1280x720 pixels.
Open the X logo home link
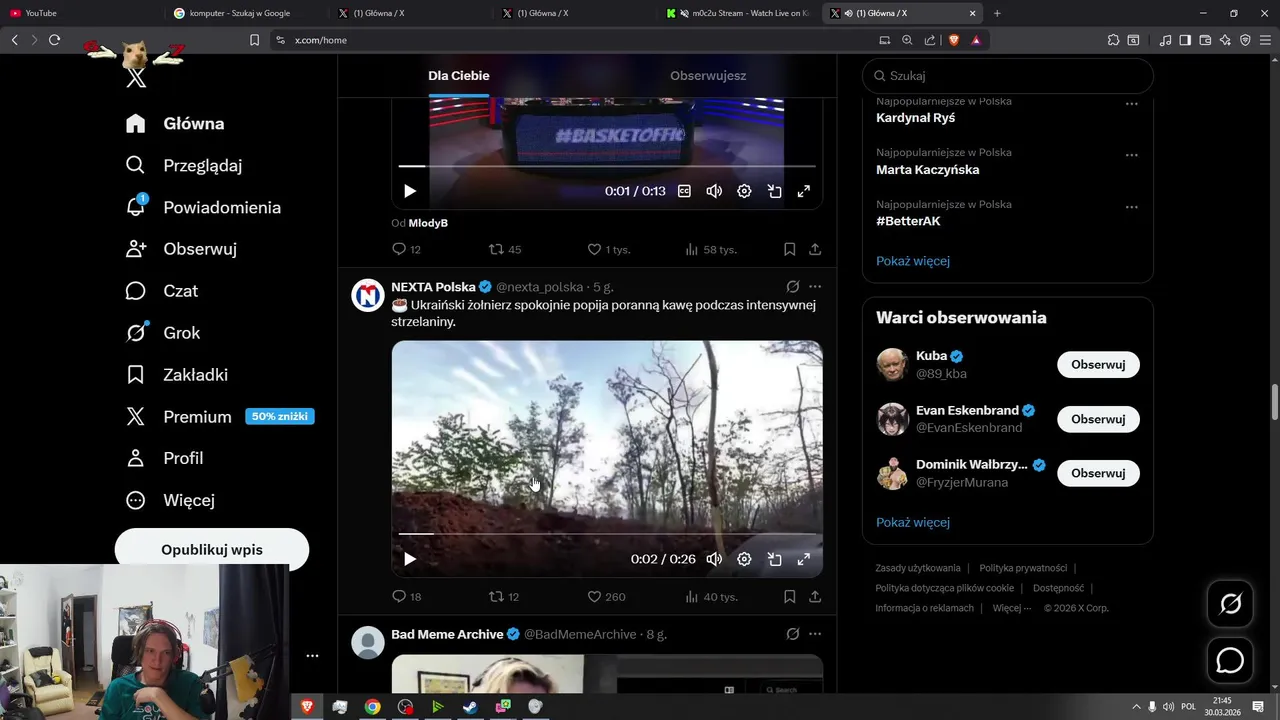[136, 78]
